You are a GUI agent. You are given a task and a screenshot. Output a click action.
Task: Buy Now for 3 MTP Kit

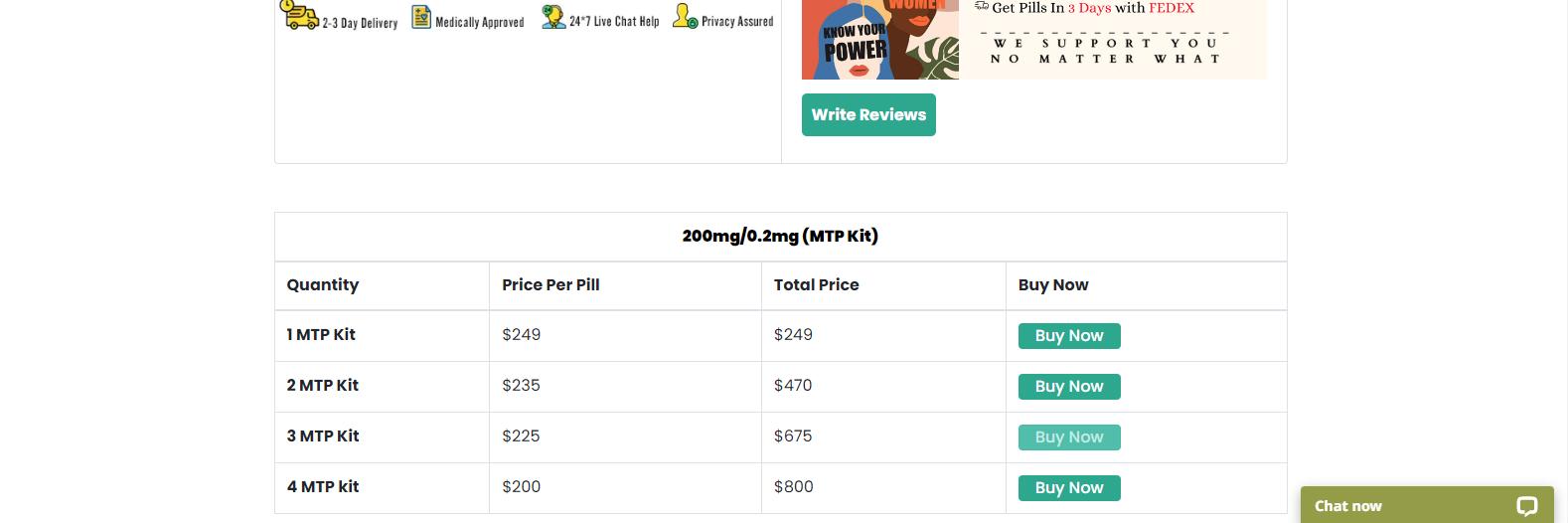tap(1068, 437)
